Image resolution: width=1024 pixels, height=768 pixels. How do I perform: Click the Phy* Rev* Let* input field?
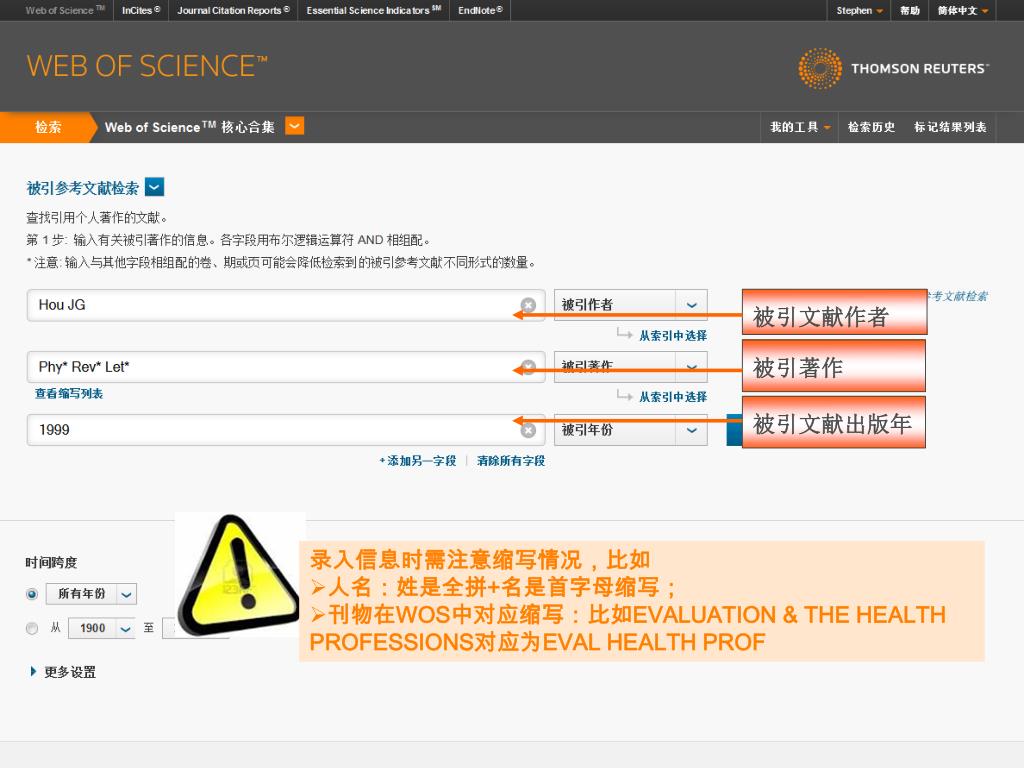coord(285,367)
